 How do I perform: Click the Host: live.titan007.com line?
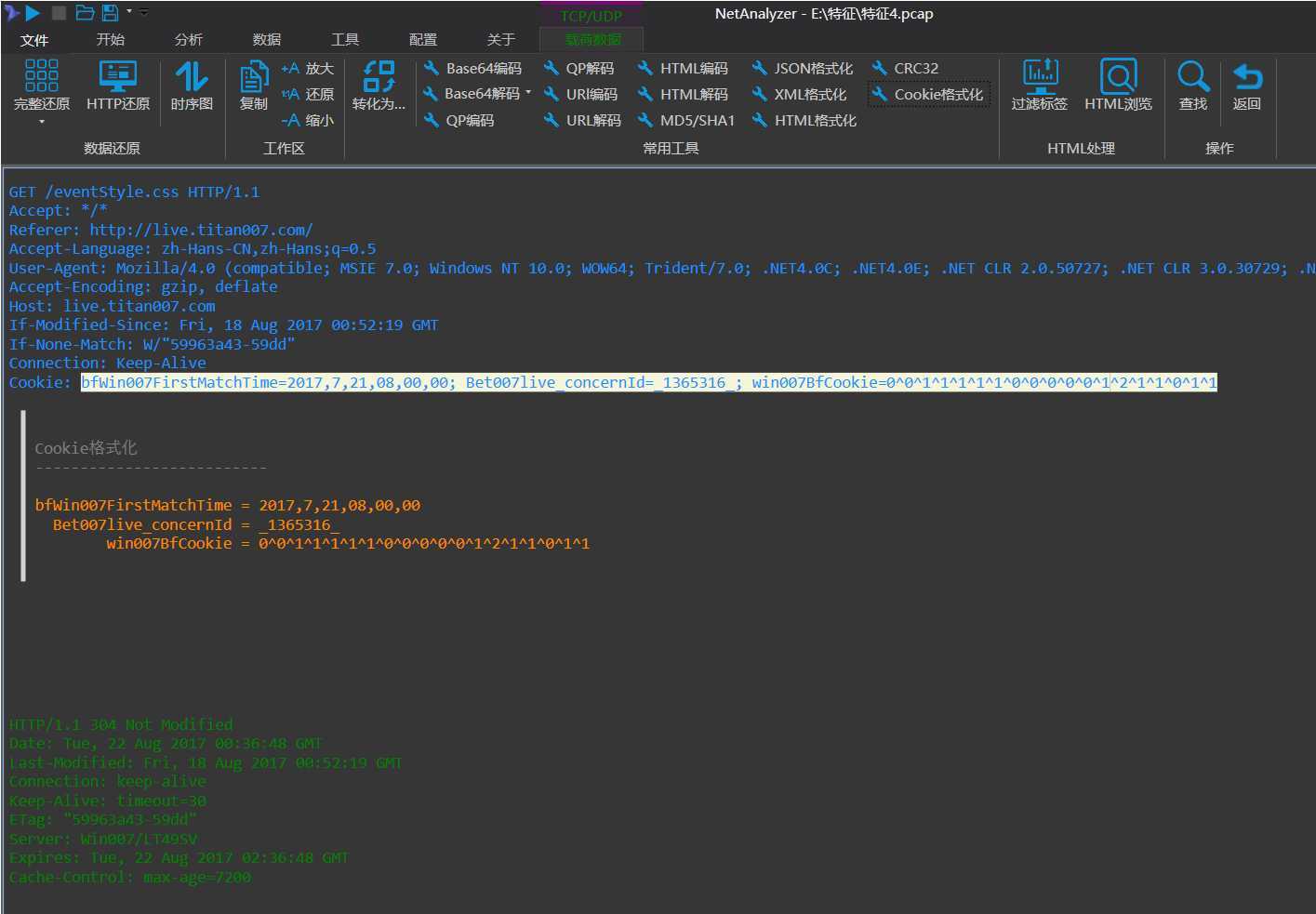(x=112, y=306)
